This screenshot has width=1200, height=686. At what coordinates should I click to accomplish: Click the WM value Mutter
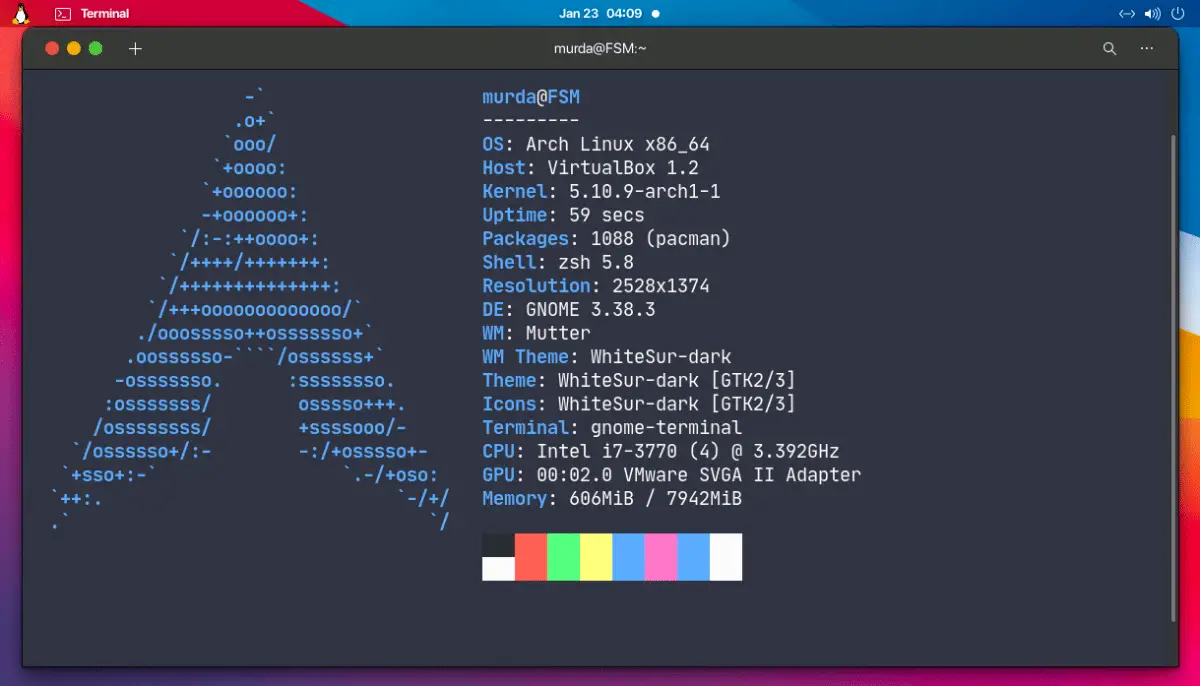(558, 333)
